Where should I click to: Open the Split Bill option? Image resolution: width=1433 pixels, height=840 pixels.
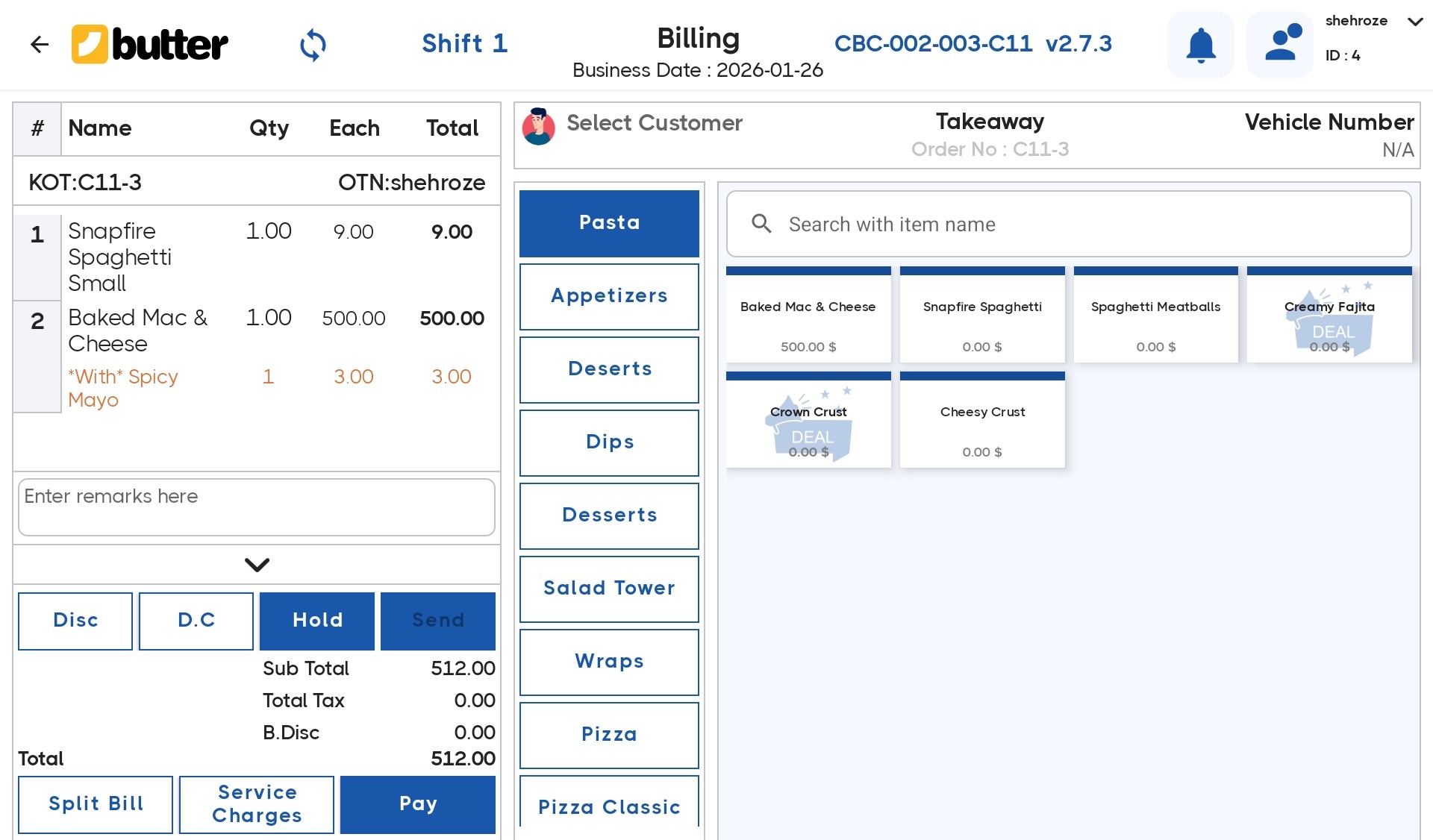pos(96,804)
